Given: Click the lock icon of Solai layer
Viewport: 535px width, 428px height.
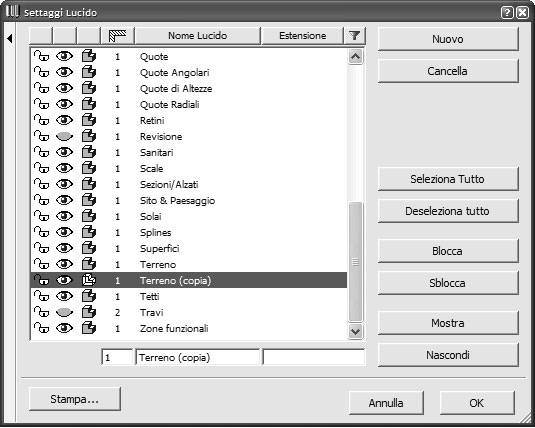Looking at the screenshot, I should [41, 216].
